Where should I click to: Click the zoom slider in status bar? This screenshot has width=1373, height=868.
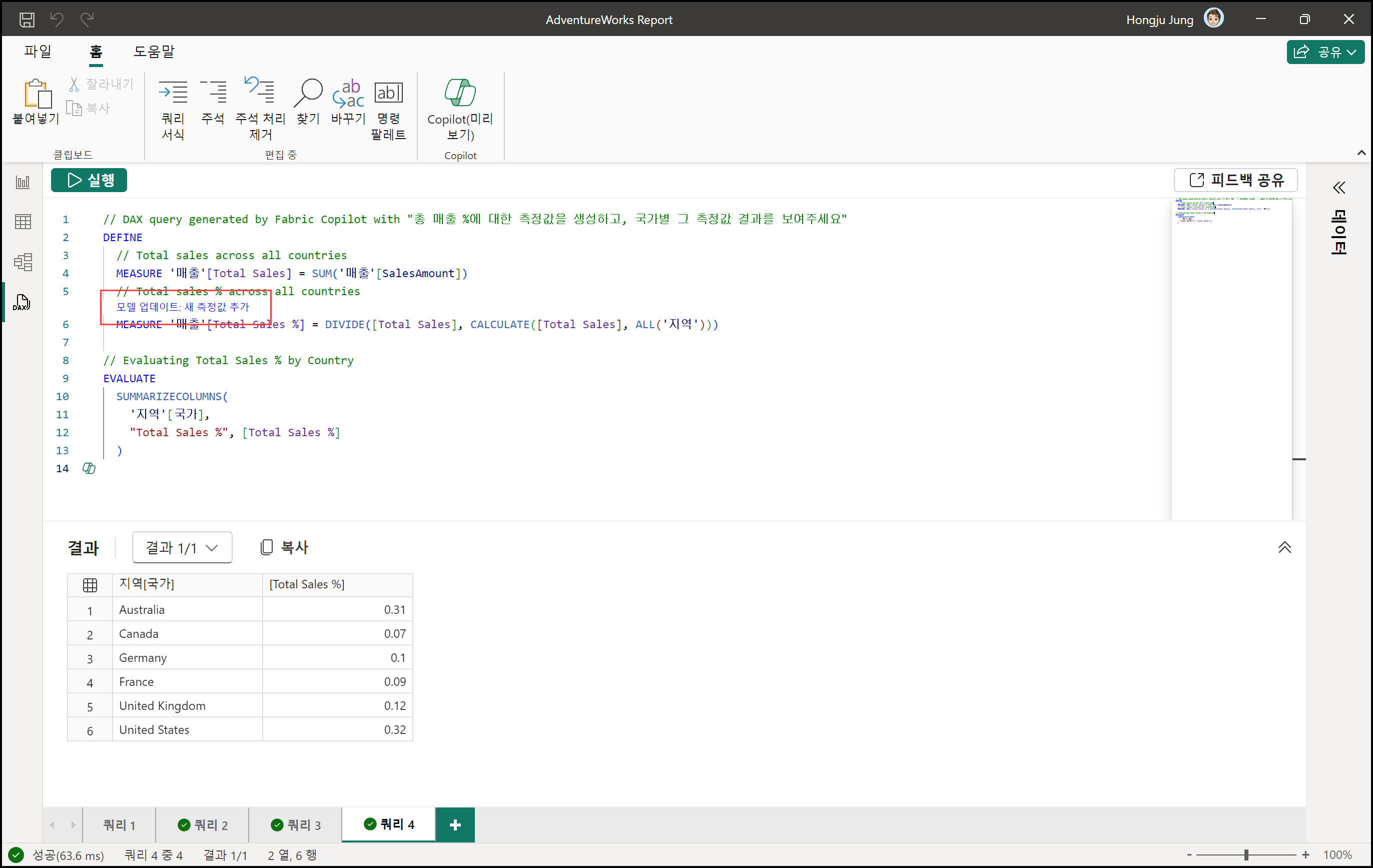pos(1246,855)
